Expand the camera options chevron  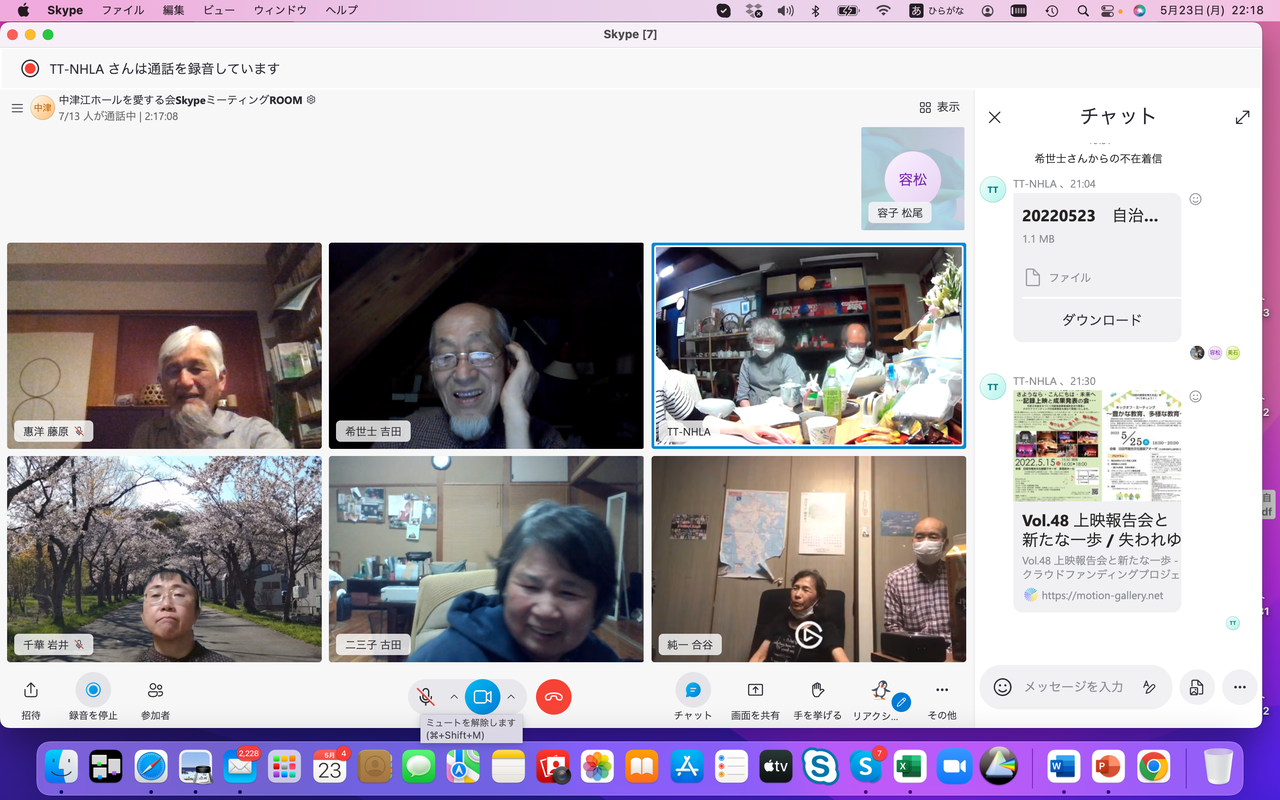tap(511, 696)
